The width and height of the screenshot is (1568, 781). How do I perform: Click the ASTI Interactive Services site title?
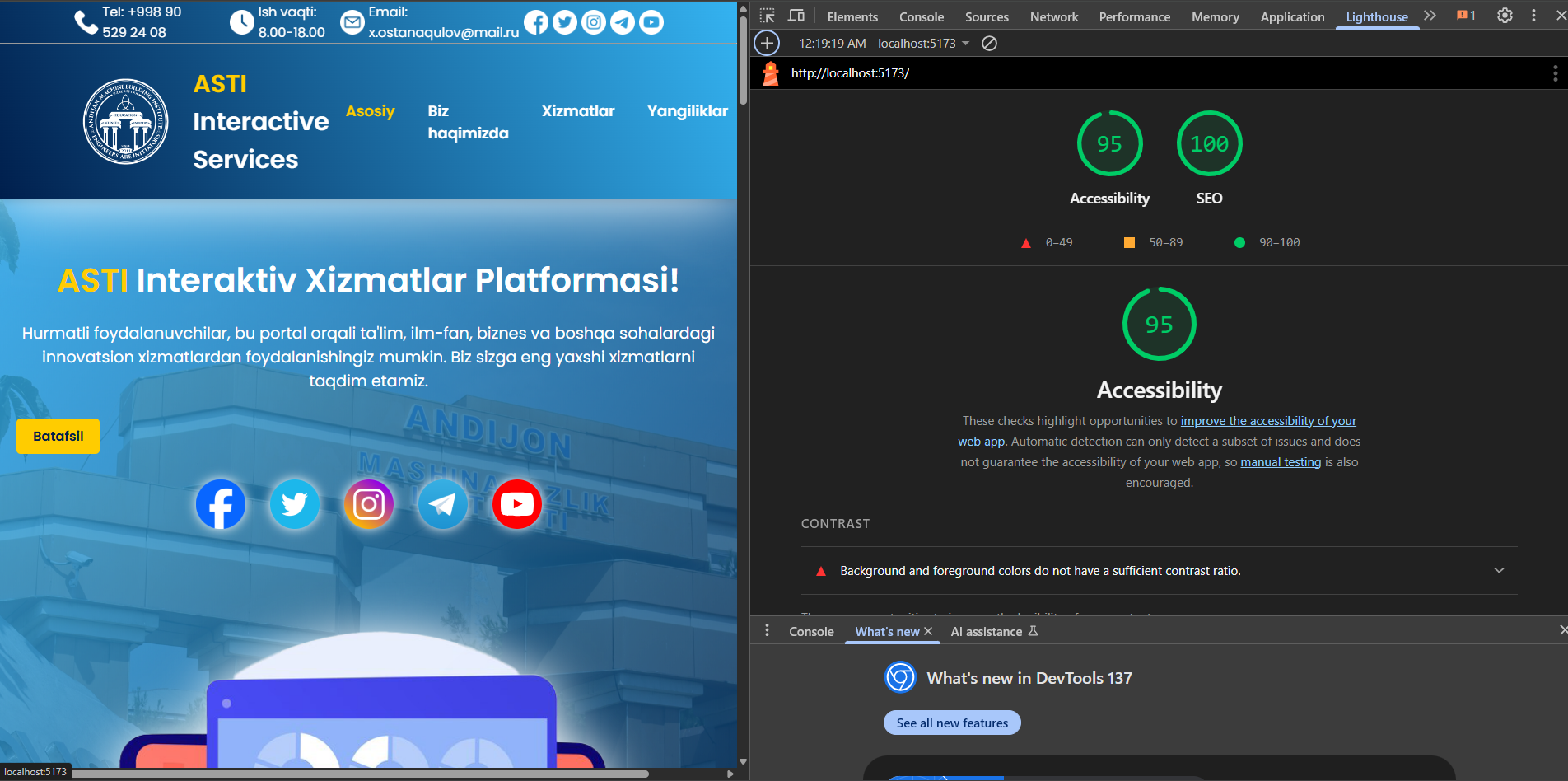click(261, 122)
